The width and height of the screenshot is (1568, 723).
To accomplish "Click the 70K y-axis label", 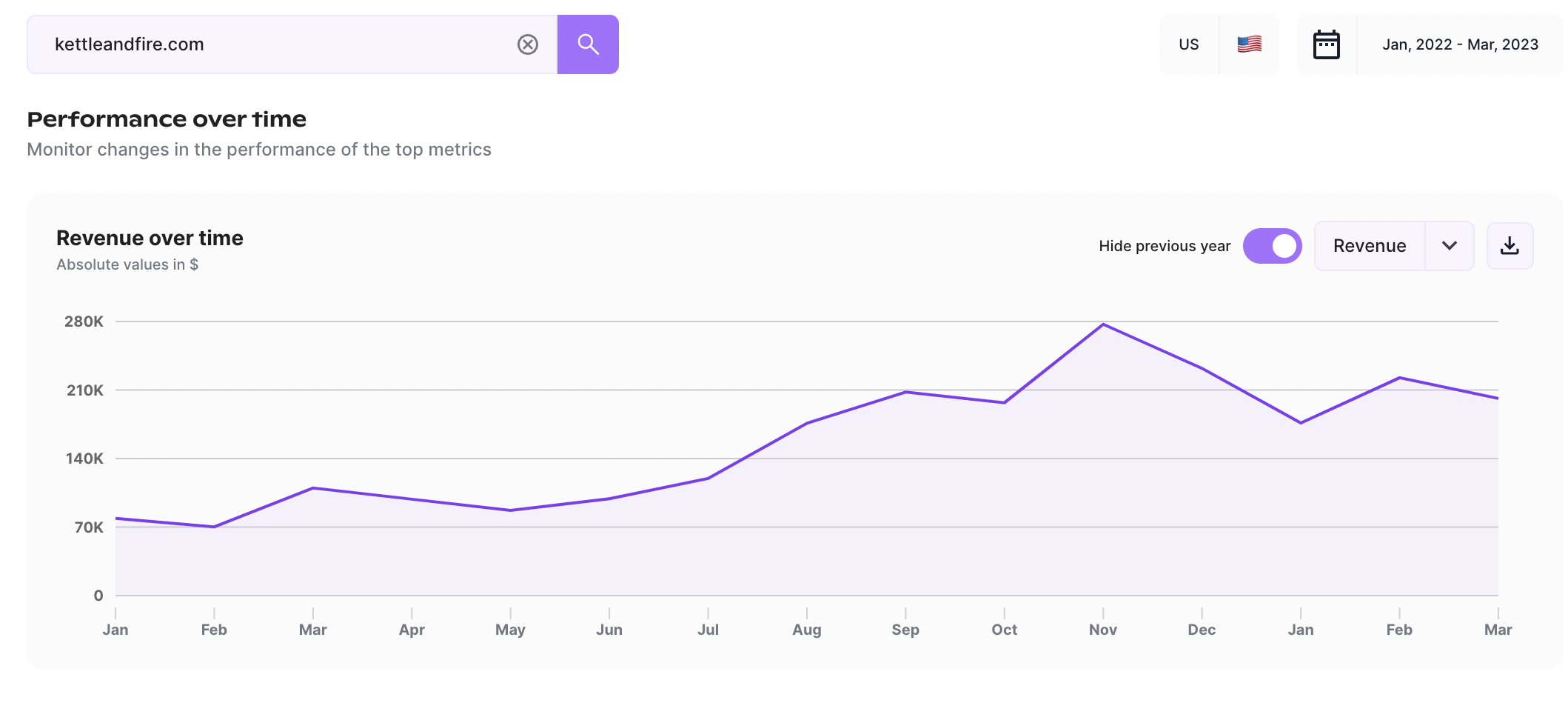I will tap(89, 527).
